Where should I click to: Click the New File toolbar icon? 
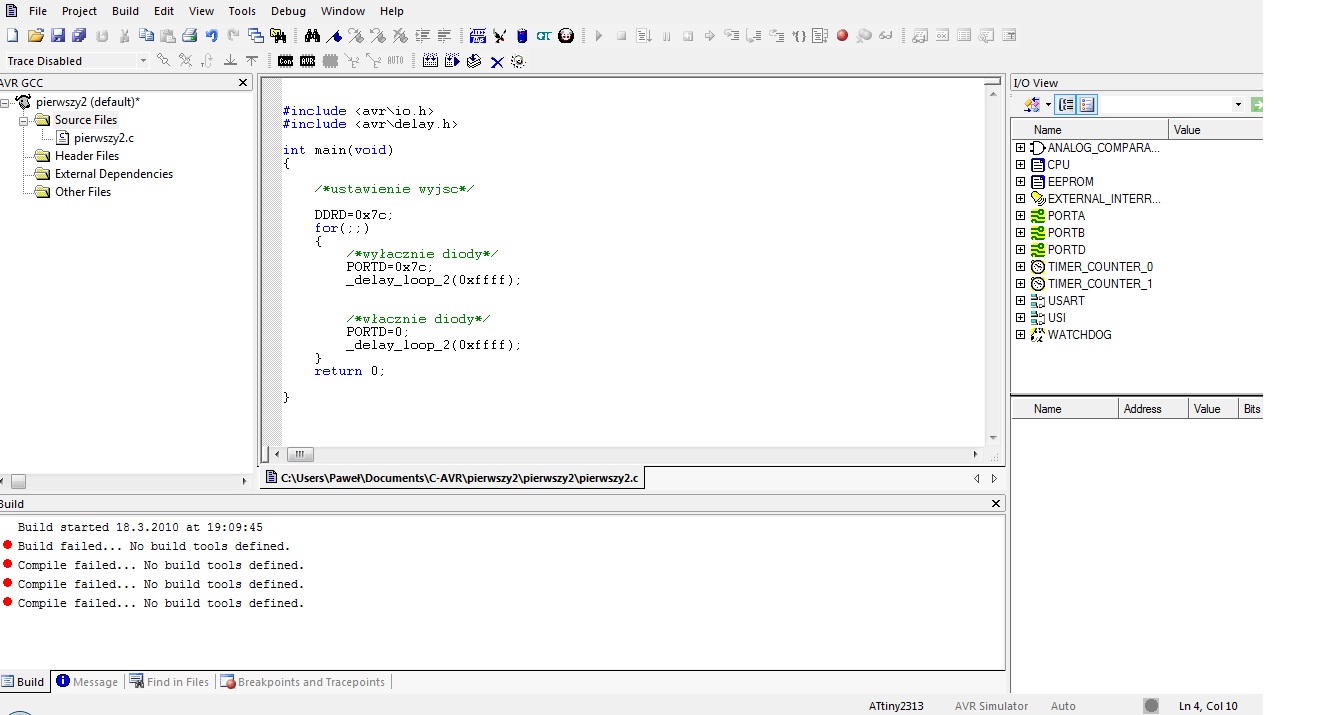(x=13, y=36)
